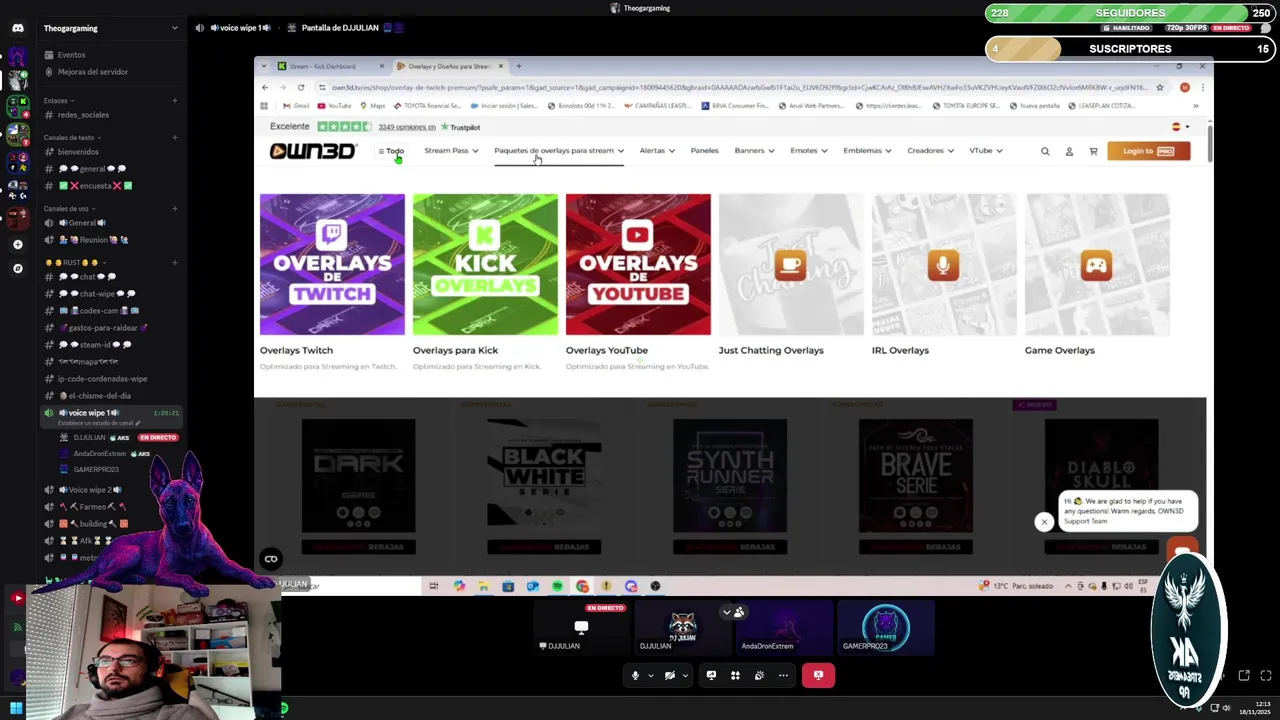Open the Kick Overlays thumbnail
Image resolution: width=1280 pixels, height=720 pixels.
[x=485, y=265]
